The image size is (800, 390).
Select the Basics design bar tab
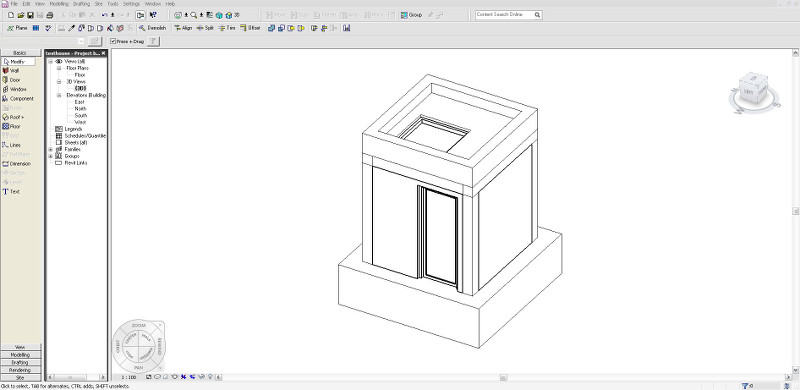point(20,53)
